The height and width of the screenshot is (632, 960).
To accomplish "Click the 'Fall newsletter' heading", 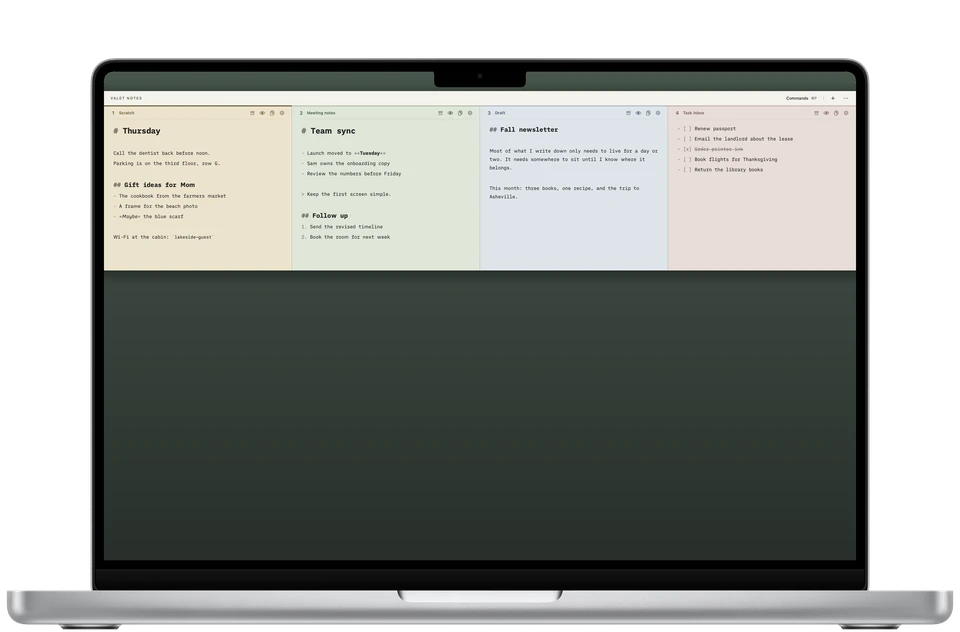I will (523, 130).
